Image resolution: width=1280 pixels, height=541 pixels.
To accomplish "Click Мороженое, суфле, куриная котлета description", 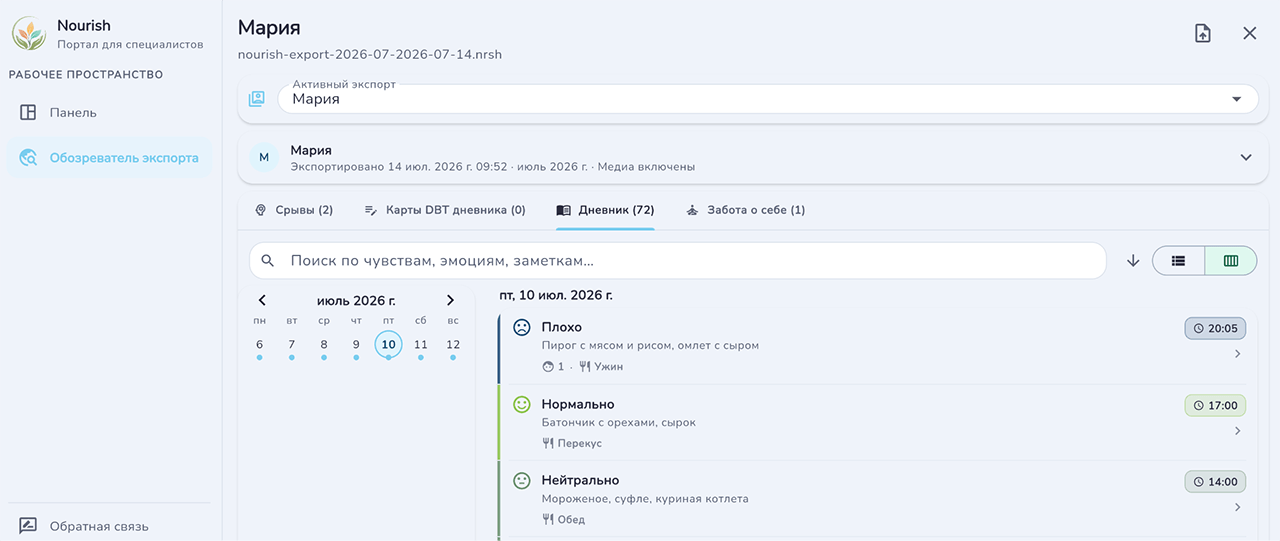I will click(645, 499).
